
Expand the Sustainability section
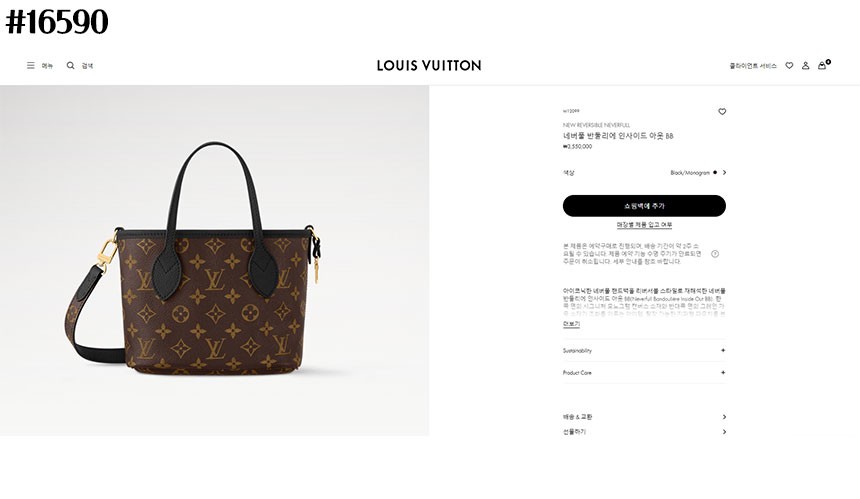coord(644,350)
